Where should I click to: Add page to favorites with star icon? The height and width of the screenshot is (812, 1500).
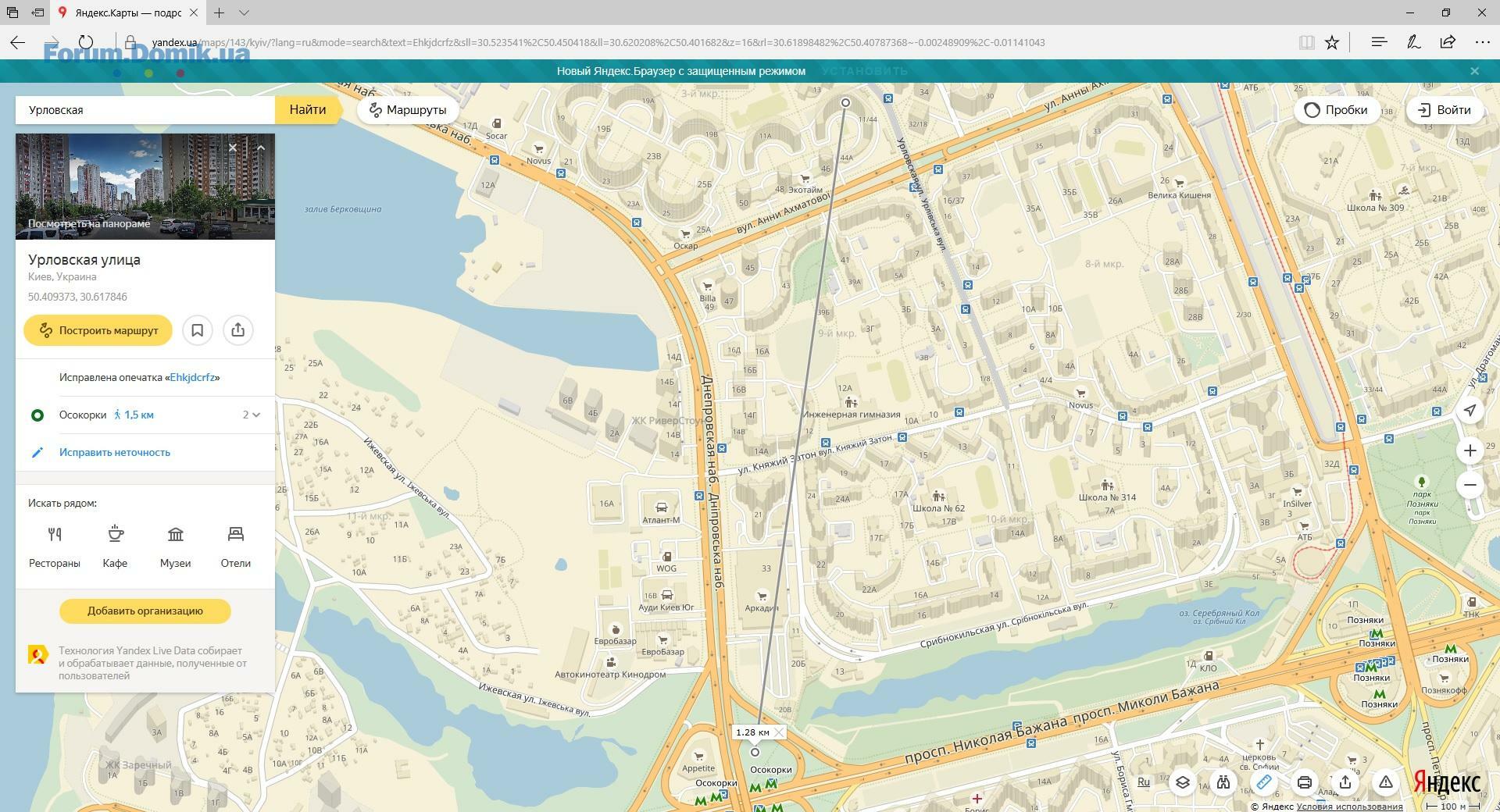(1333, 42)
